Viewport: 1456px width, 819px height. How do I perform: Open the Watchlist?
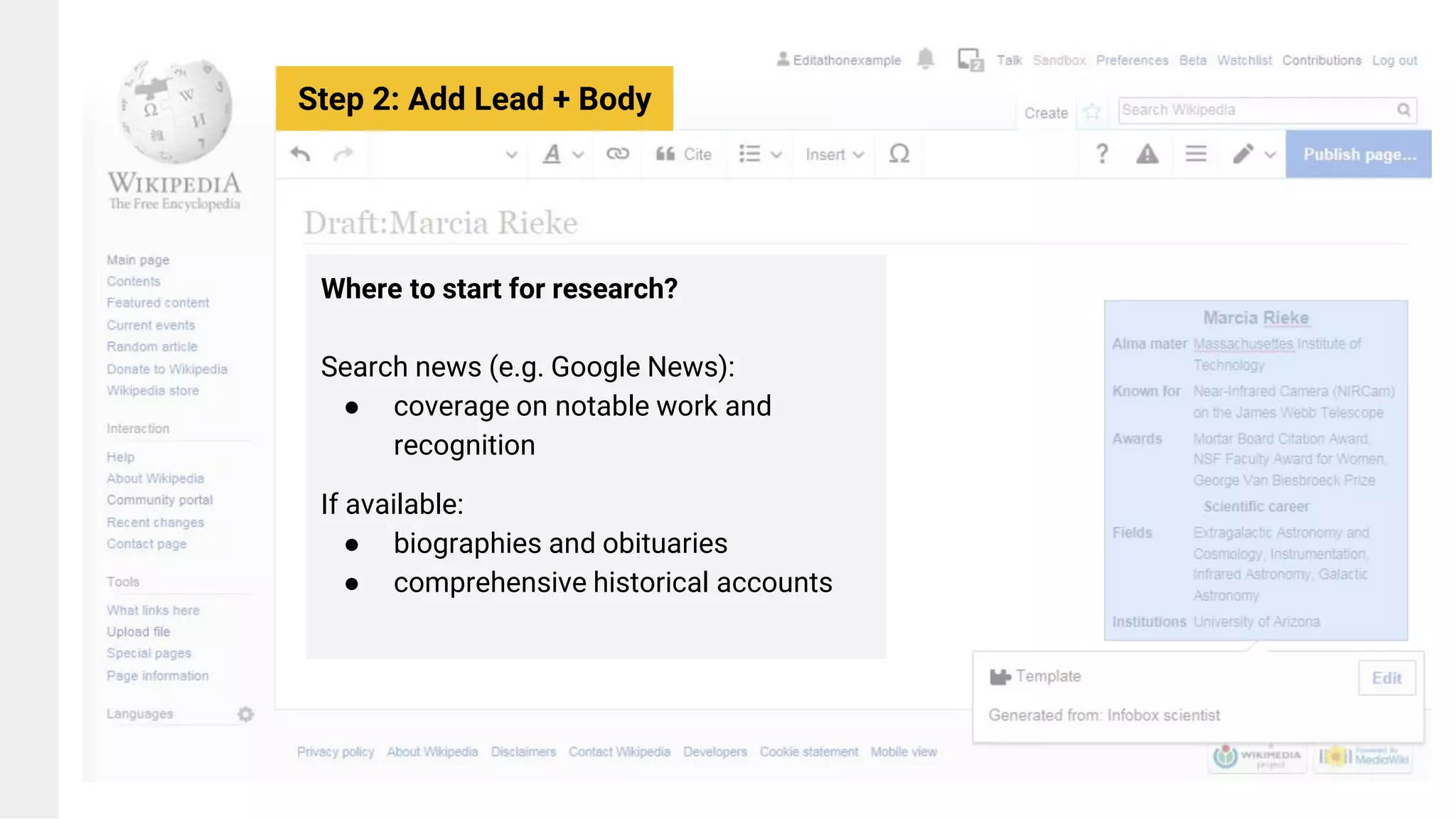[1244, 60]
